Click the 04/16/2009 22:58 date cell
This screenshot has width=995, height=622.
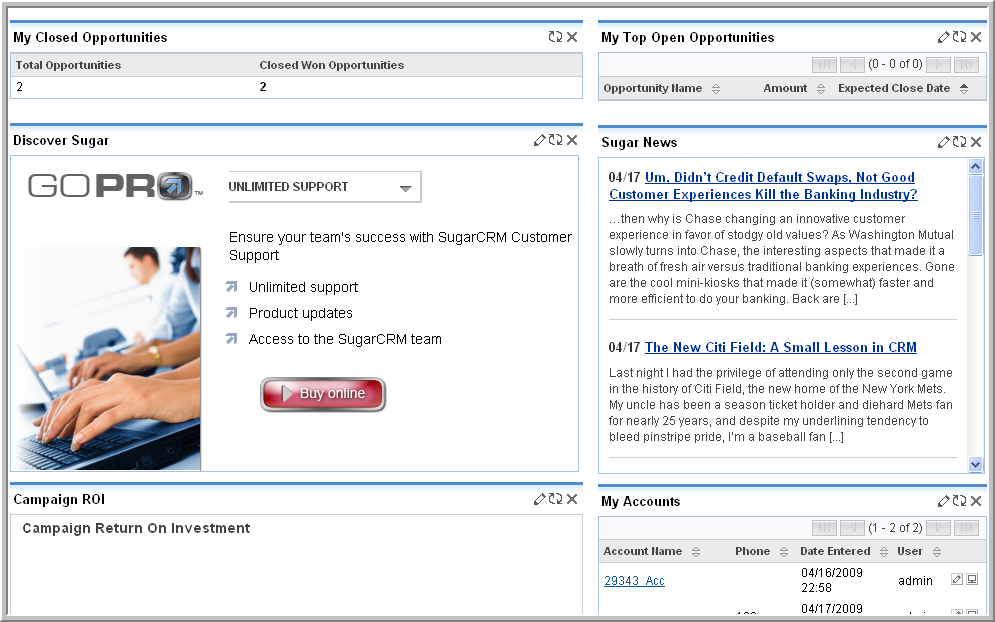832,580
